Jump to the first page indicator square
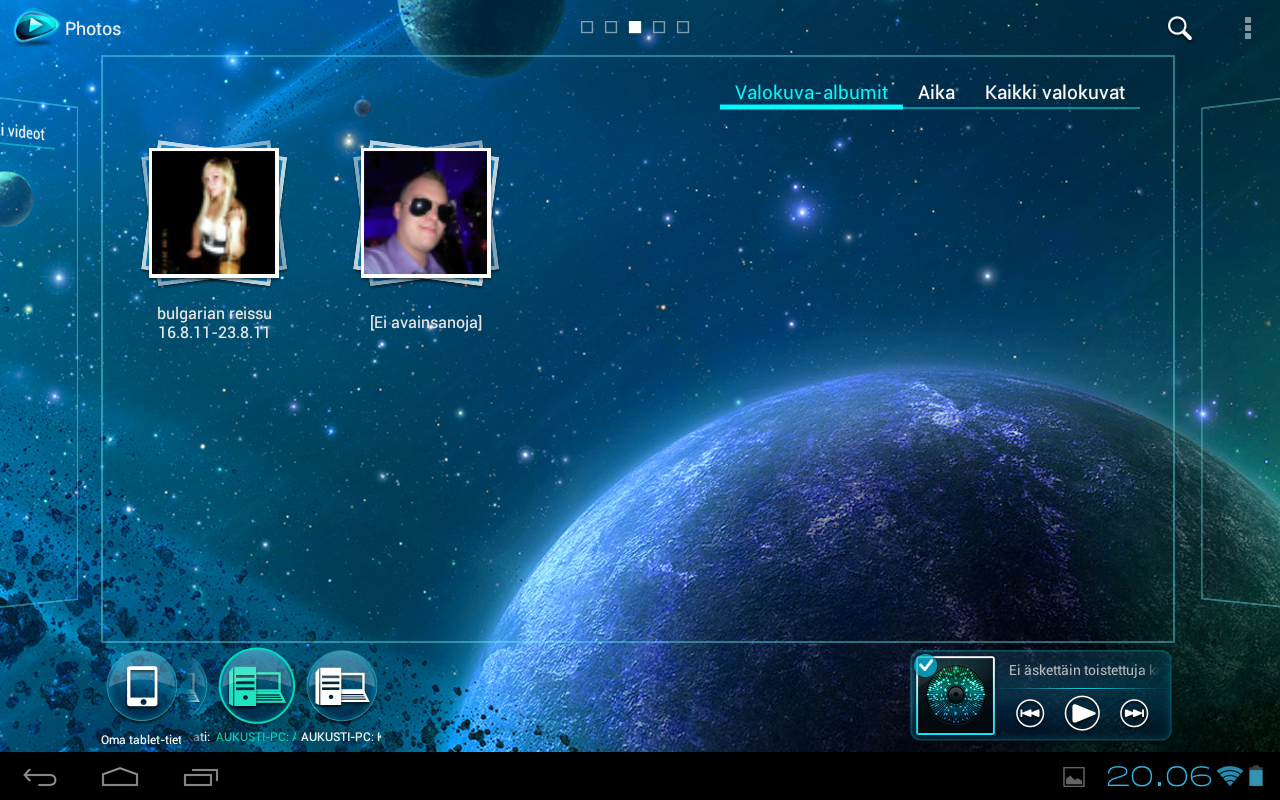Image resolution: width=1280 pixels, height=800 pixels. tap(587, 27)
